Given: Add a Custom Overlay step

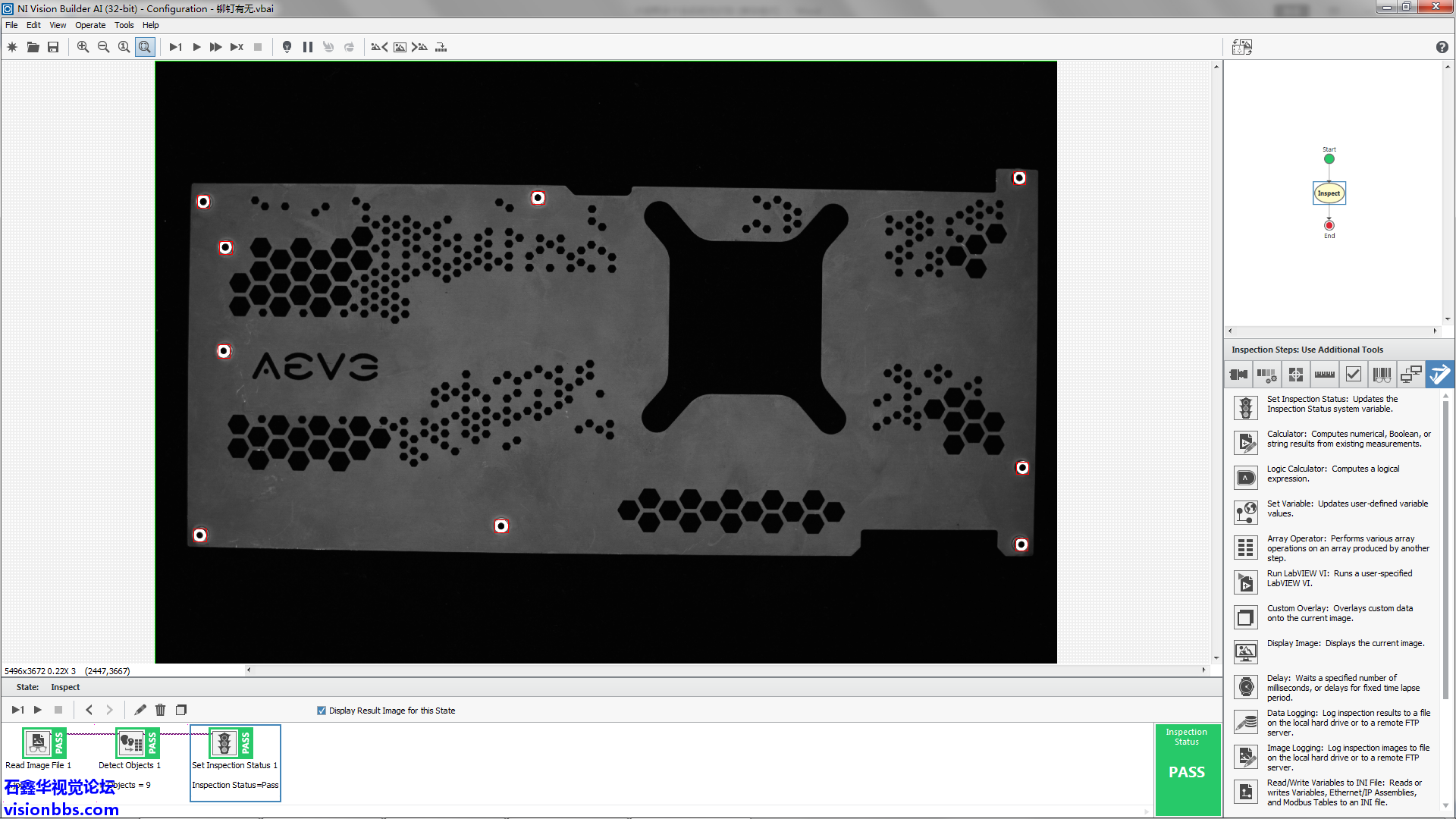Looking at the screenshot, I should coord(1332,617).
